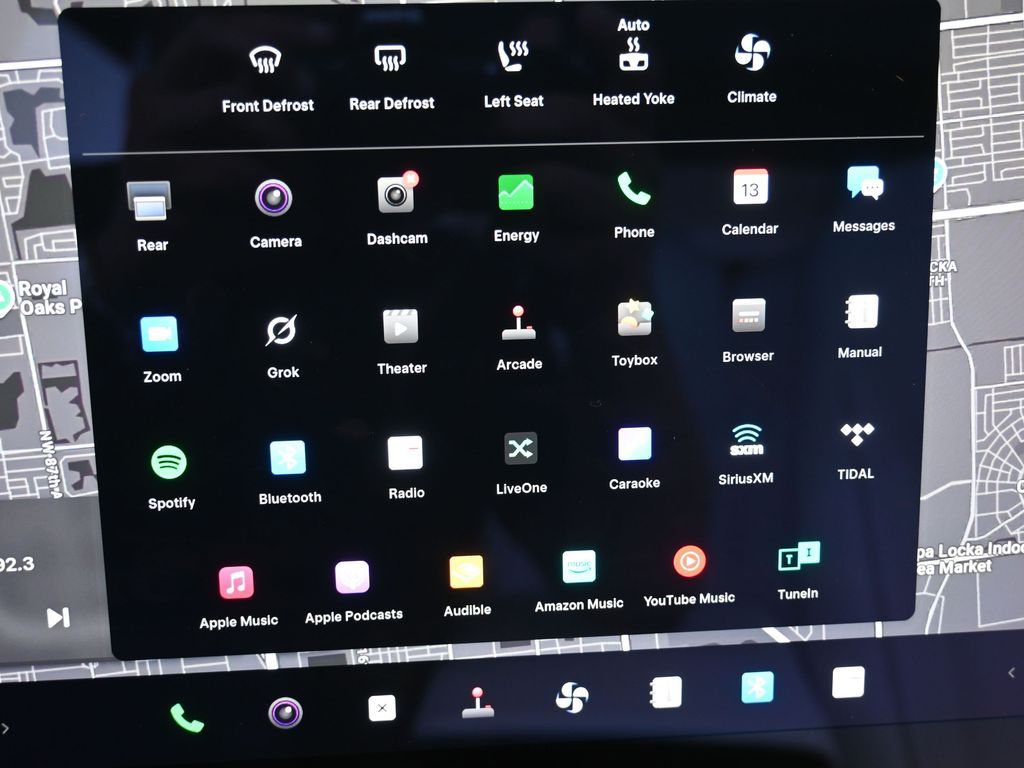Tap the manual icon in bottom dock
Viewport: 1024px width, 768px height.
(666, 692)
